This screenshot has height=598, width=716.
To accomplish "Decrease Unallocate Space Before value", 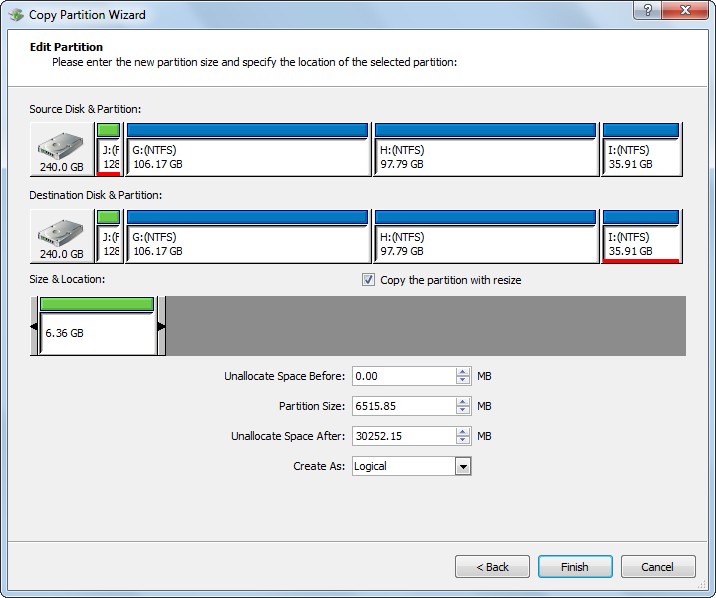I will (x=463, y=380).
